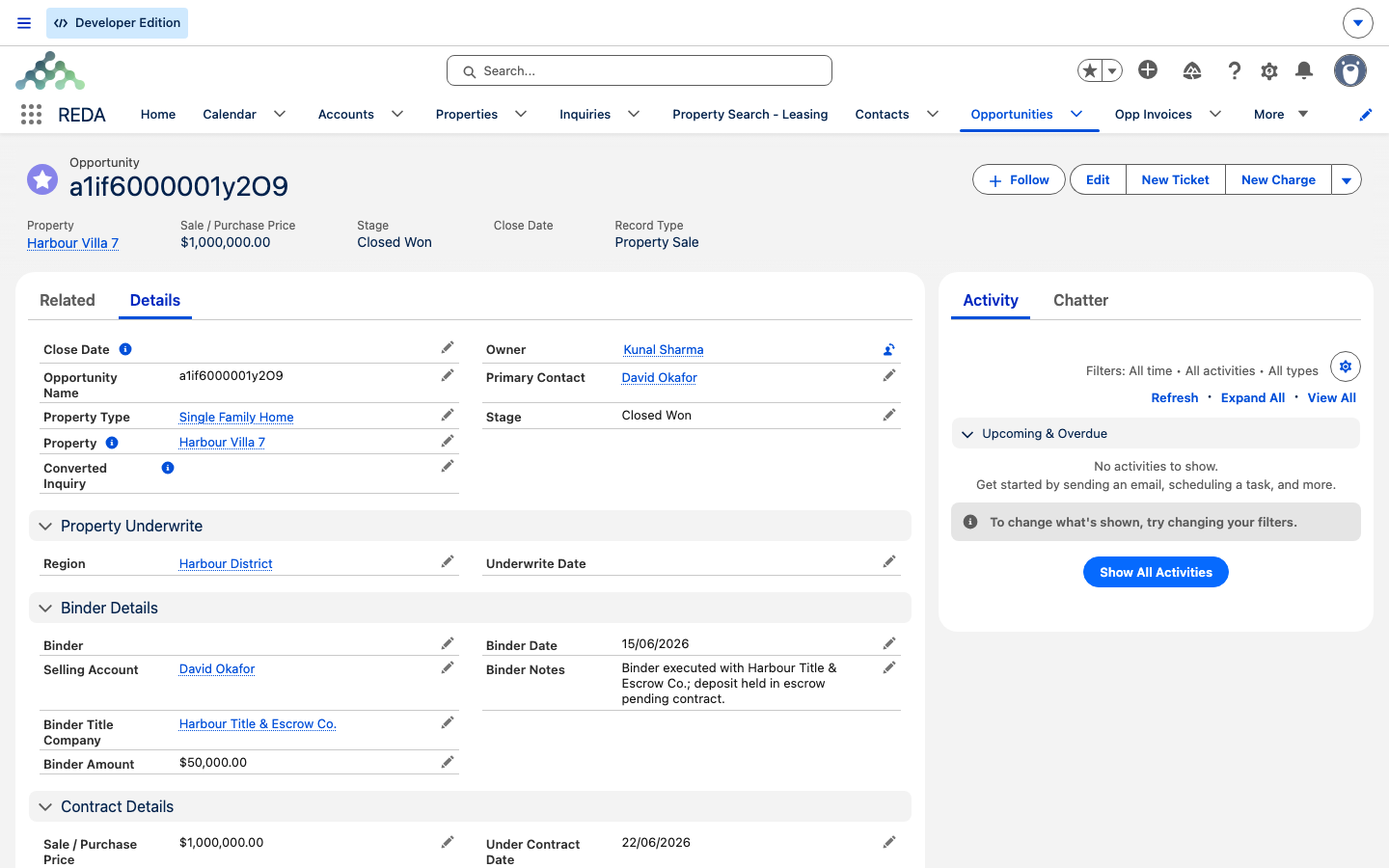The image size is (1389, 868).
Task: Switch to the Chatter tab
Action: pos(1080,300)
